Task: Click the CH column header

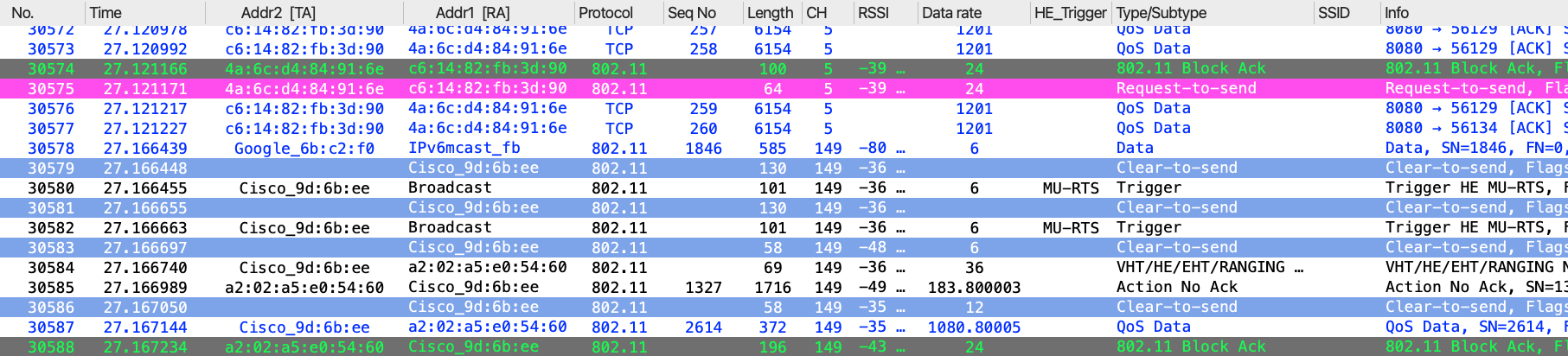Action: pos(816,13)
